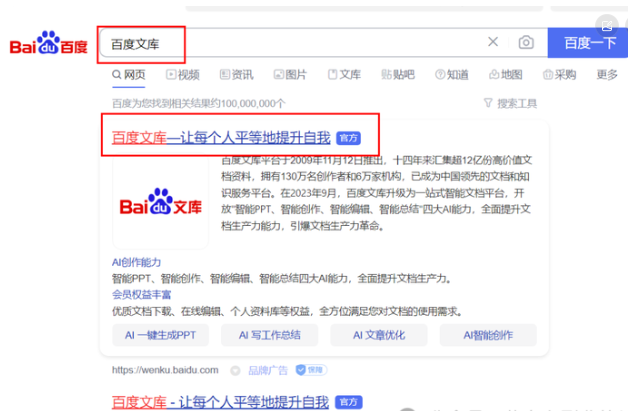Clear the search box with X
Screen dimensions: 628x411
(x=493, y=42)
